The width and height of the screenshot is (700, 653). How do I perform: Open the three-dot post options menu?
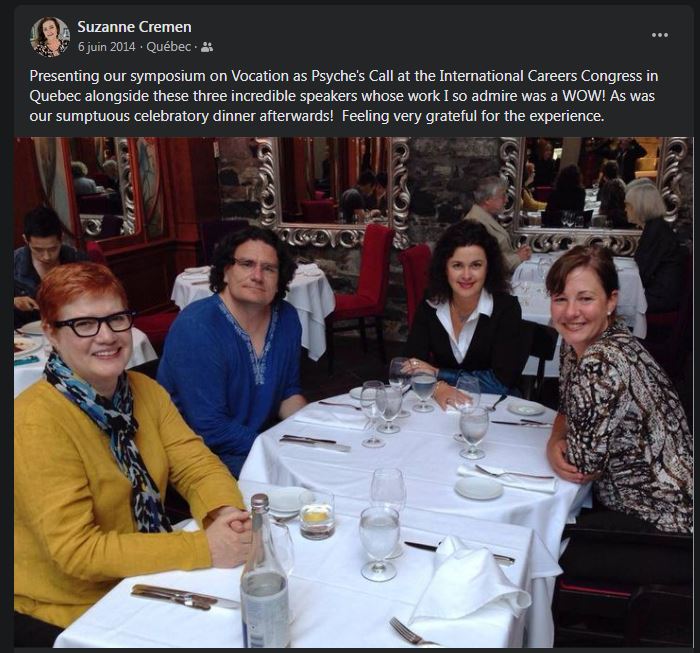point(660,35)
